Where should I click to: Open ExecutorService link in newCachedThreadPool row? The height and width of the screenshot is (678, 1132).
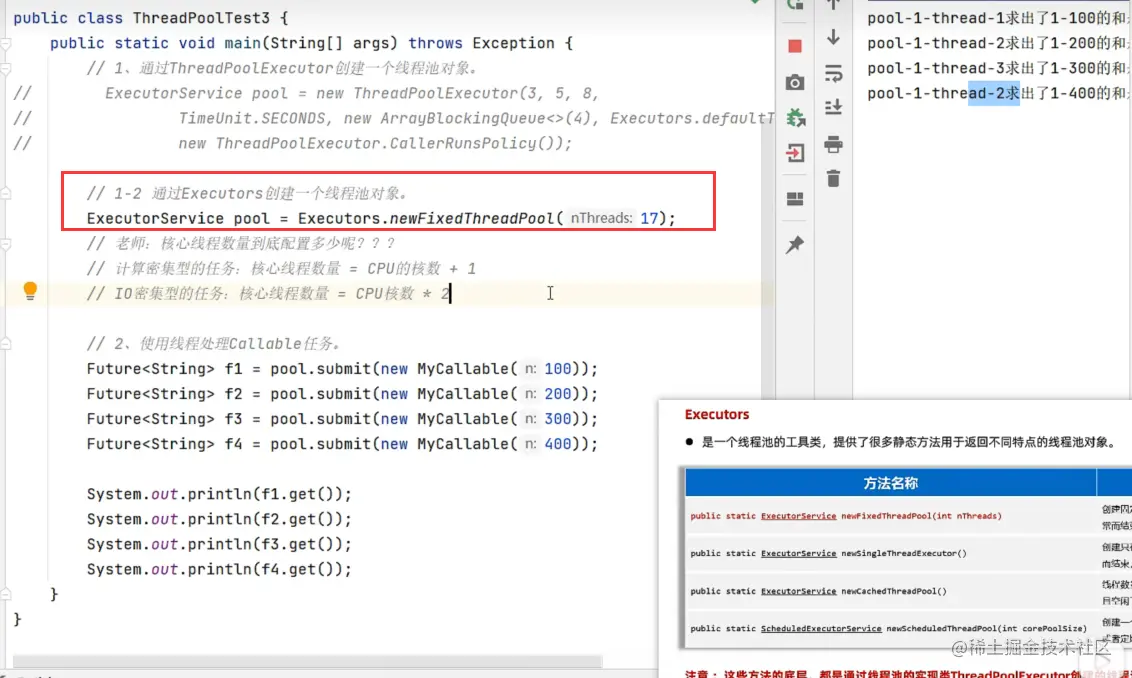pyautogui.click(x=798, y=591)
